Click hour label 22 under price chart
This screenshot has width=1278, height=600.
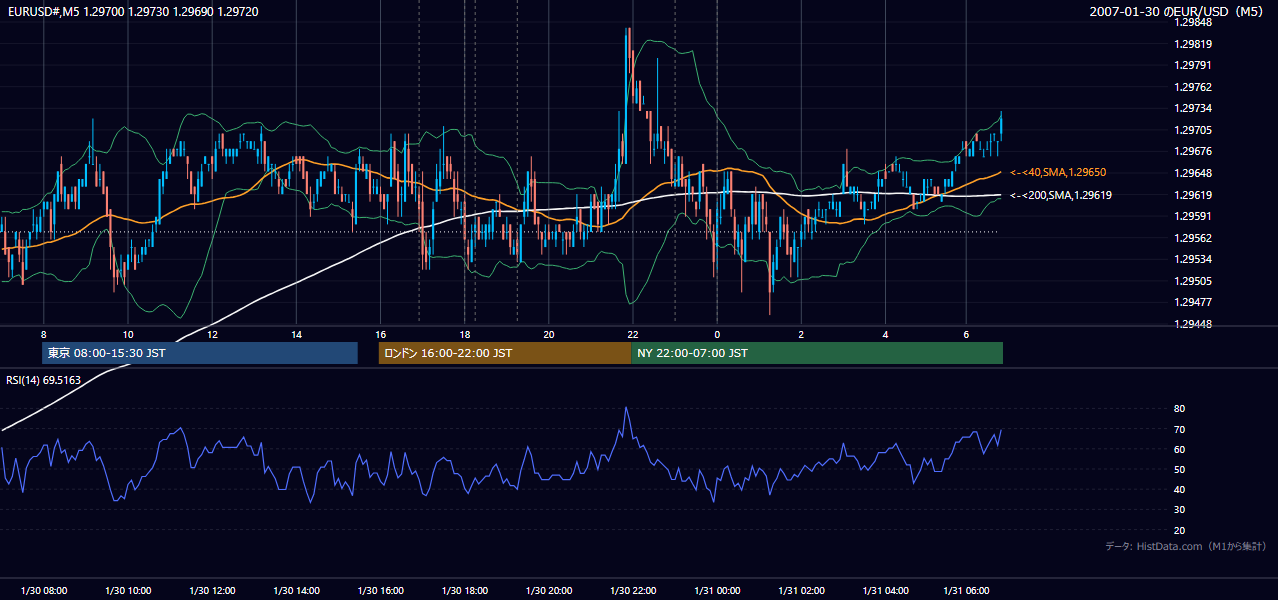(632, 334)
